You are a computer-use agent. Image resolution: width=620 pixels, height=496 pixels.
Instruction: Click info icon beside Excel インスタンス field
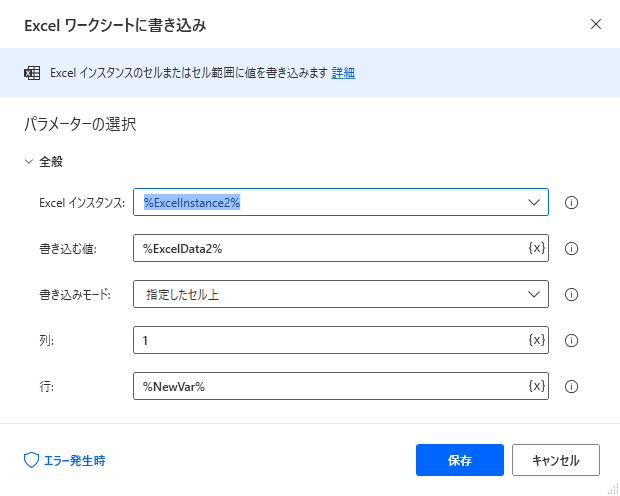(x=571, y=203)
